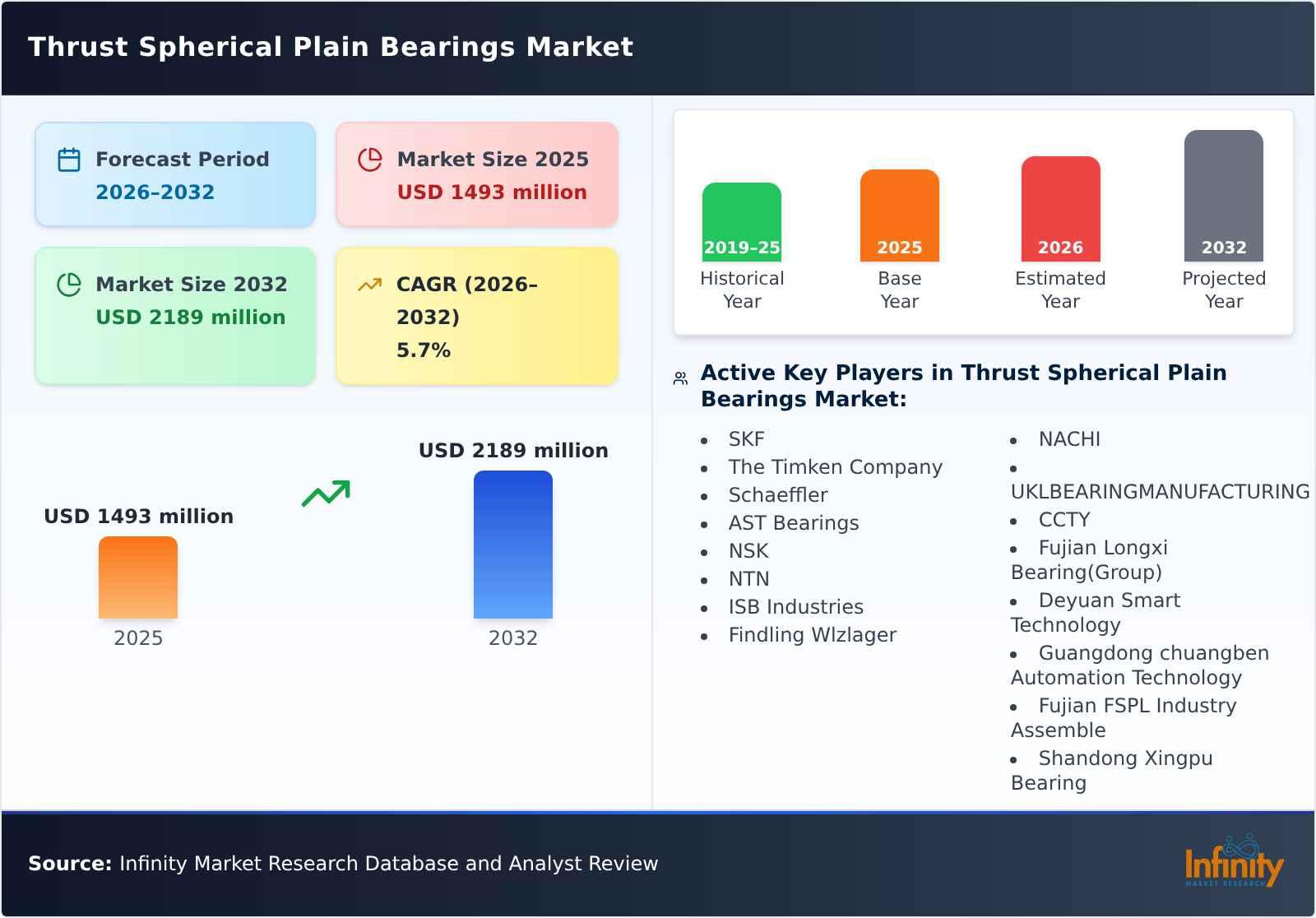
Task: Click the calendar icon in Forecast Period card
Action: [x=68, y=159]
